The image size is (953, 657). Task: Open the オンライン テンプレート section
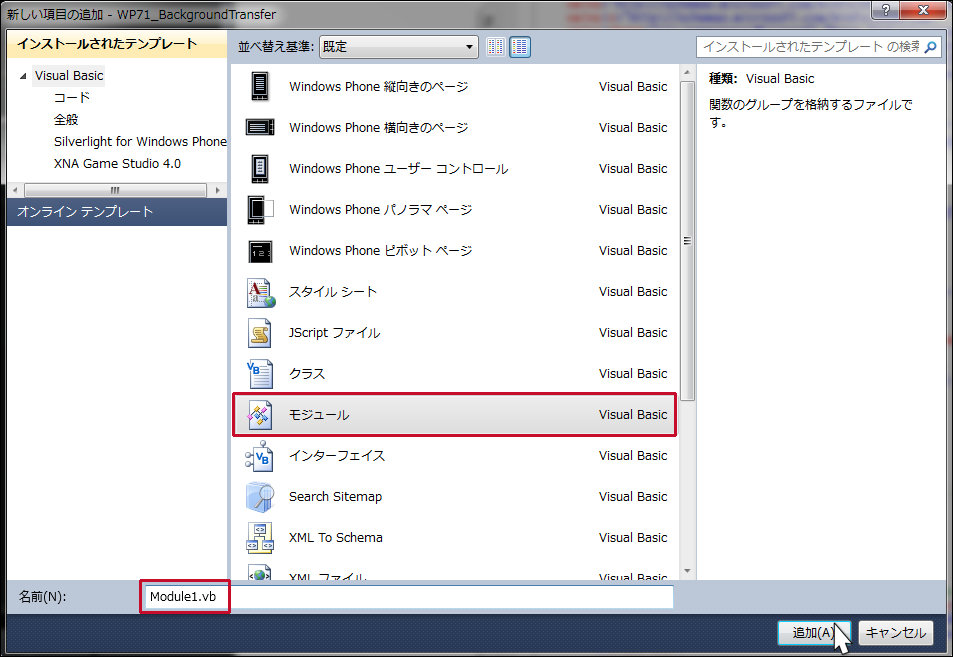coord(117,212)
